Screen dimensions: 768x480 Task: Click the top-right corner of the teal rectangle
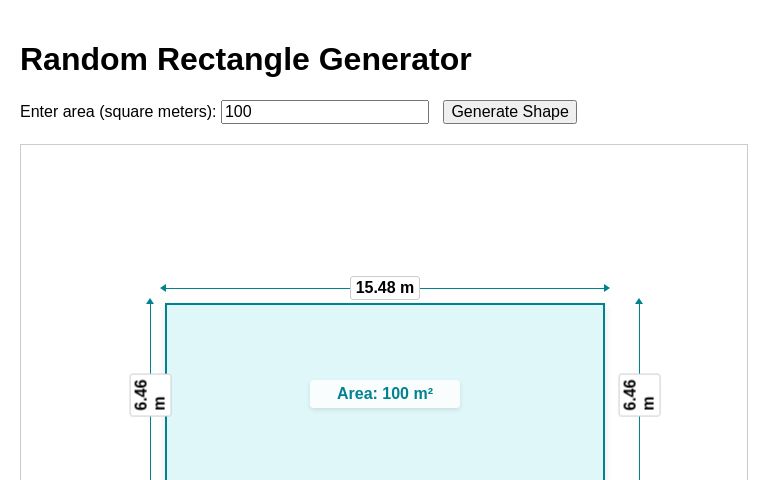click(604, 304)
